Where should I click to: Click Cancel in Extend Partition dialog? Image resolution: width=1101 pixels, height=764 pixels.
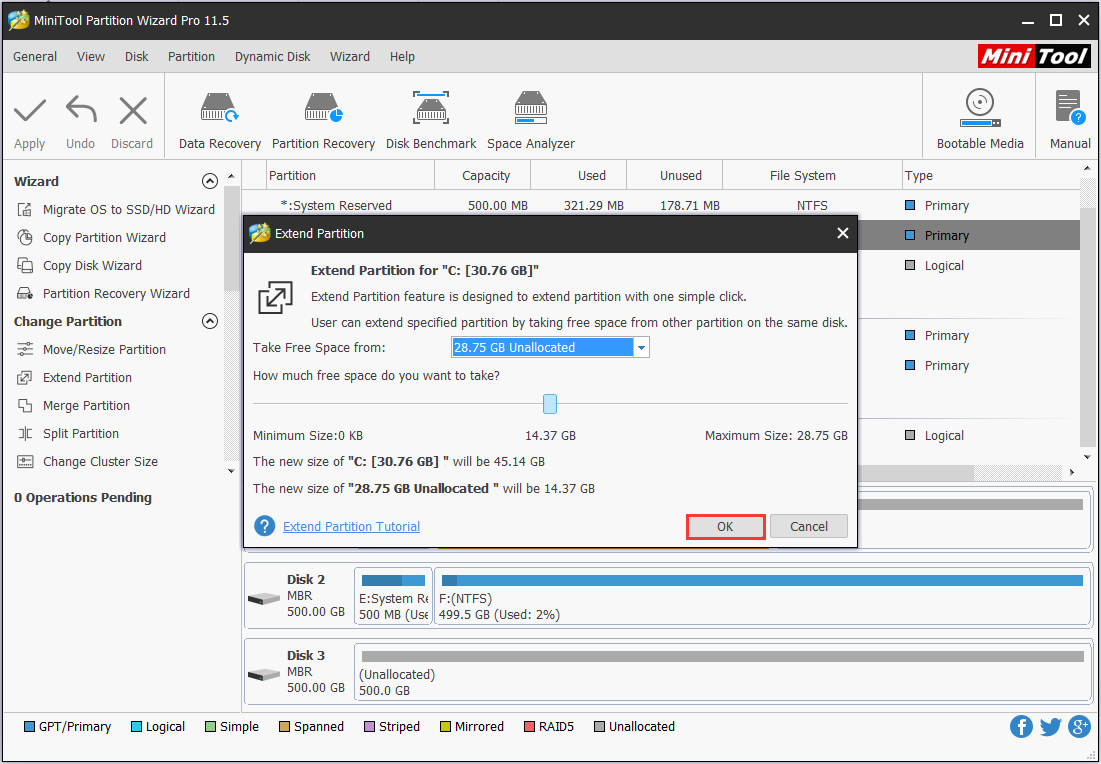coord(808,527)
